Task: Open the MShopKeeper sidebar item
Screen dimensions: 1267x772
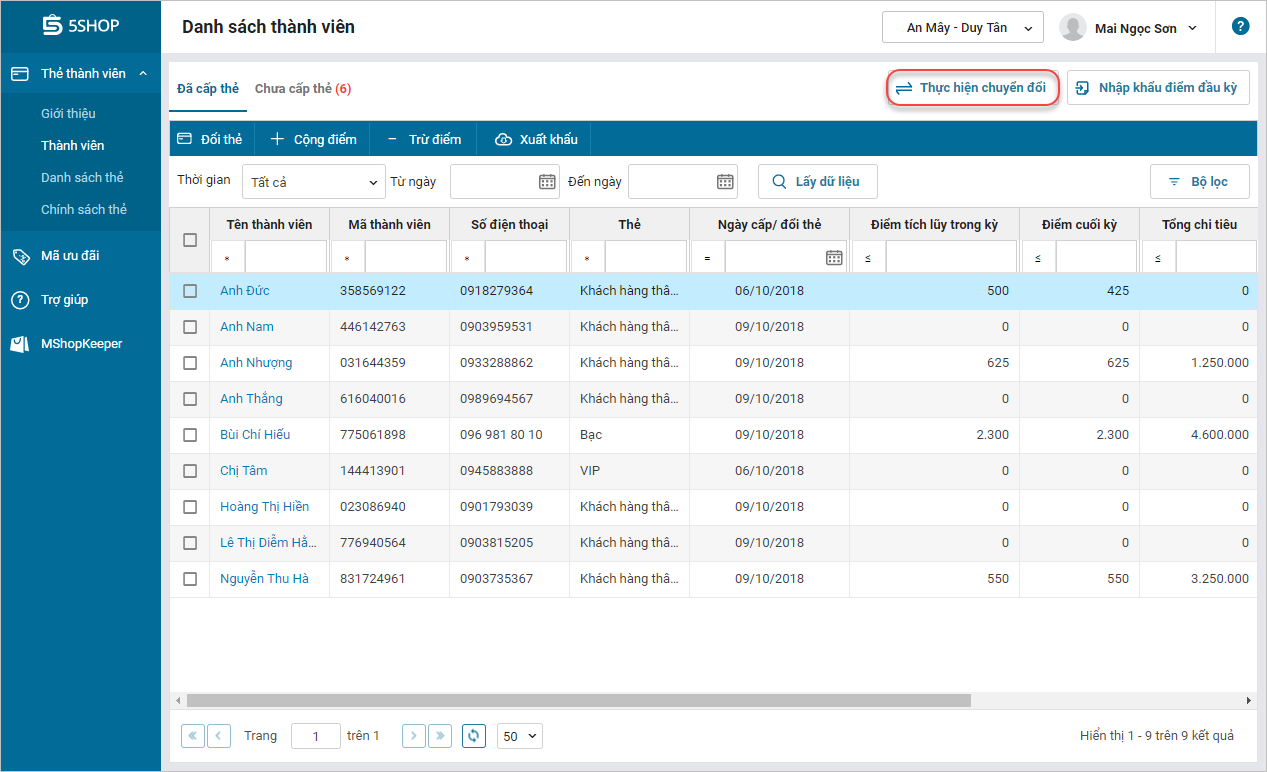Action: [x=81, y=343]
